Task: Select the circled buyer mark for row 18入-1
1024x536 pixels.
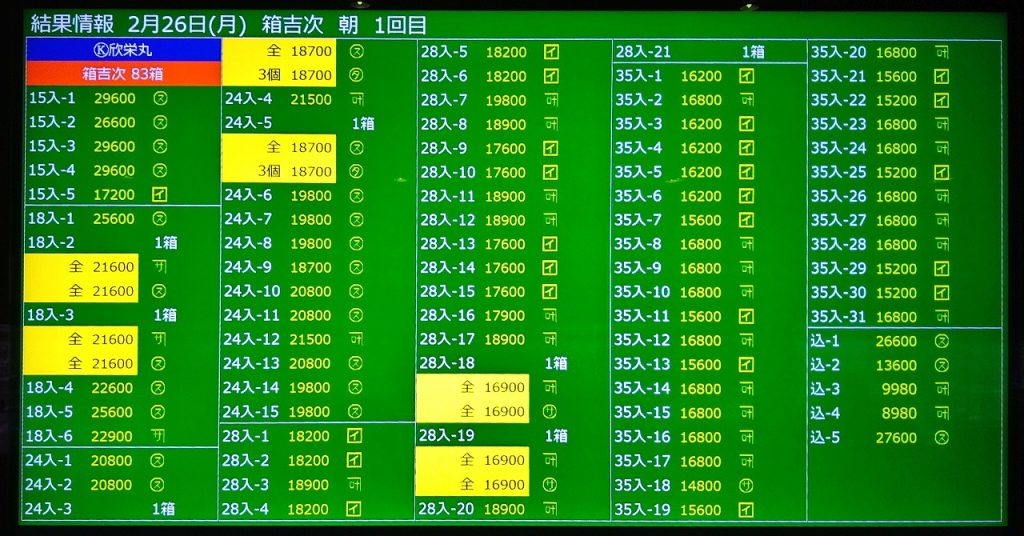Action: [158, 219]
